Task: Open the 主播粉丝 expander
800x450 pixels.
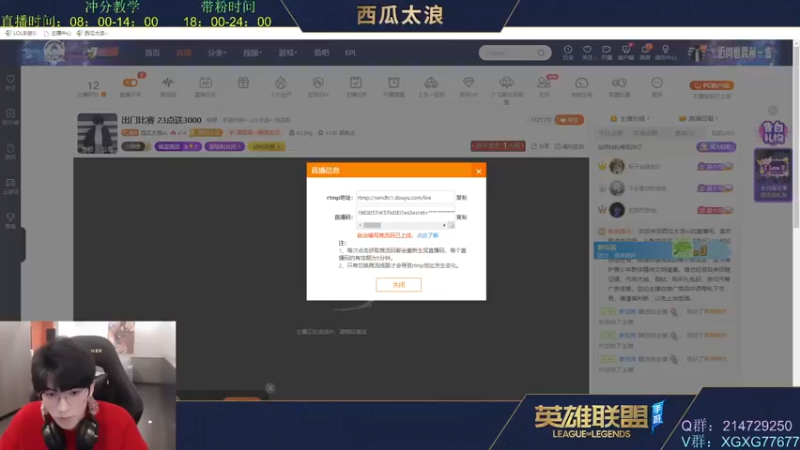Action: coord(630,118)
